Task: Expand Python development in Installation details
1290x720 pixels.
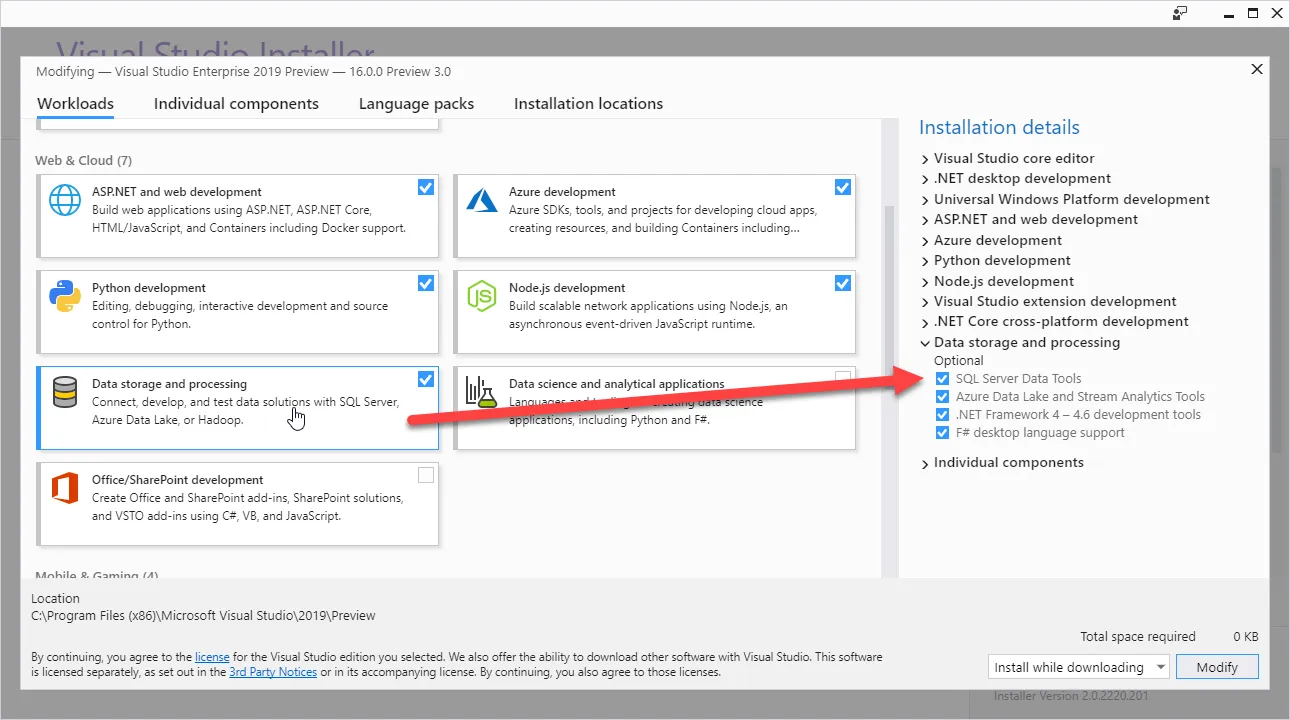Action: pos(925,261)
